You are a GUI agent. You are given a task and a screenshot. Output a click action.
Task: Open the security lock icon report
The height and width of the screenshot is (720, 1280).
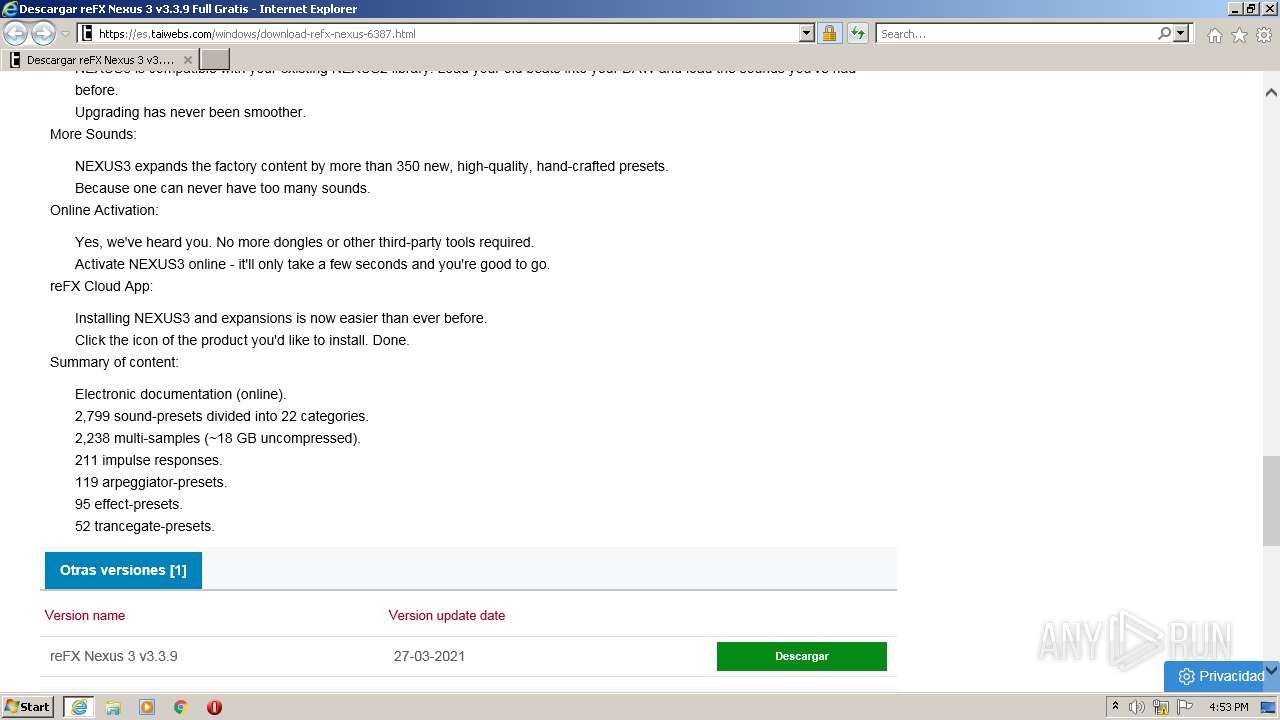829,33
